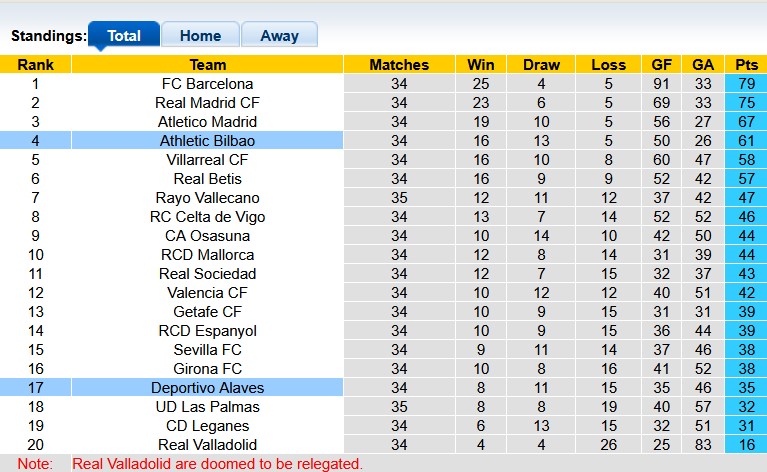Click Barcelona's 79 points cell
Screen dimensions: 767x472
point(745,84)
